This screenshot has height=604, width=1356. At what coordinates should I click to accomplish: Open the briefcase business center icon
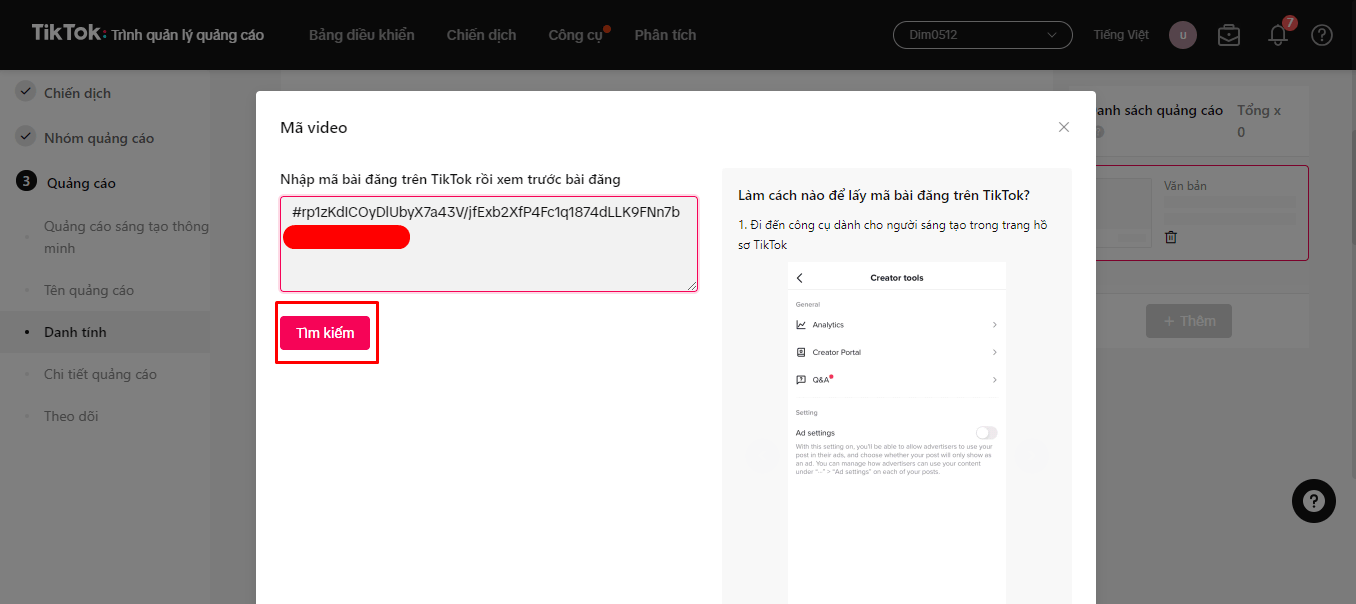1229,35
